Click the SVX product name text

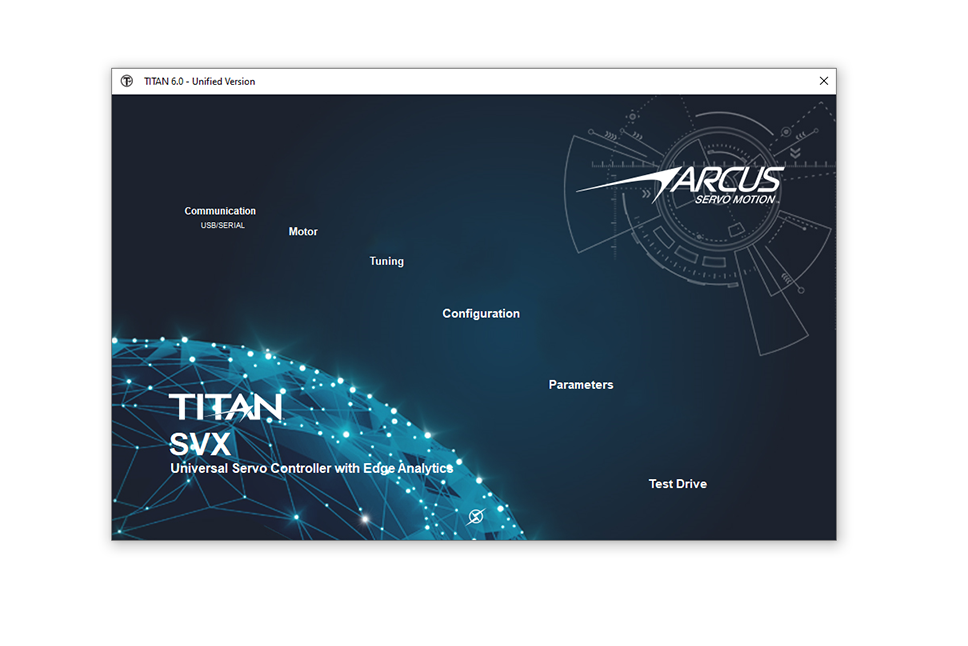(x=200, y=444)
